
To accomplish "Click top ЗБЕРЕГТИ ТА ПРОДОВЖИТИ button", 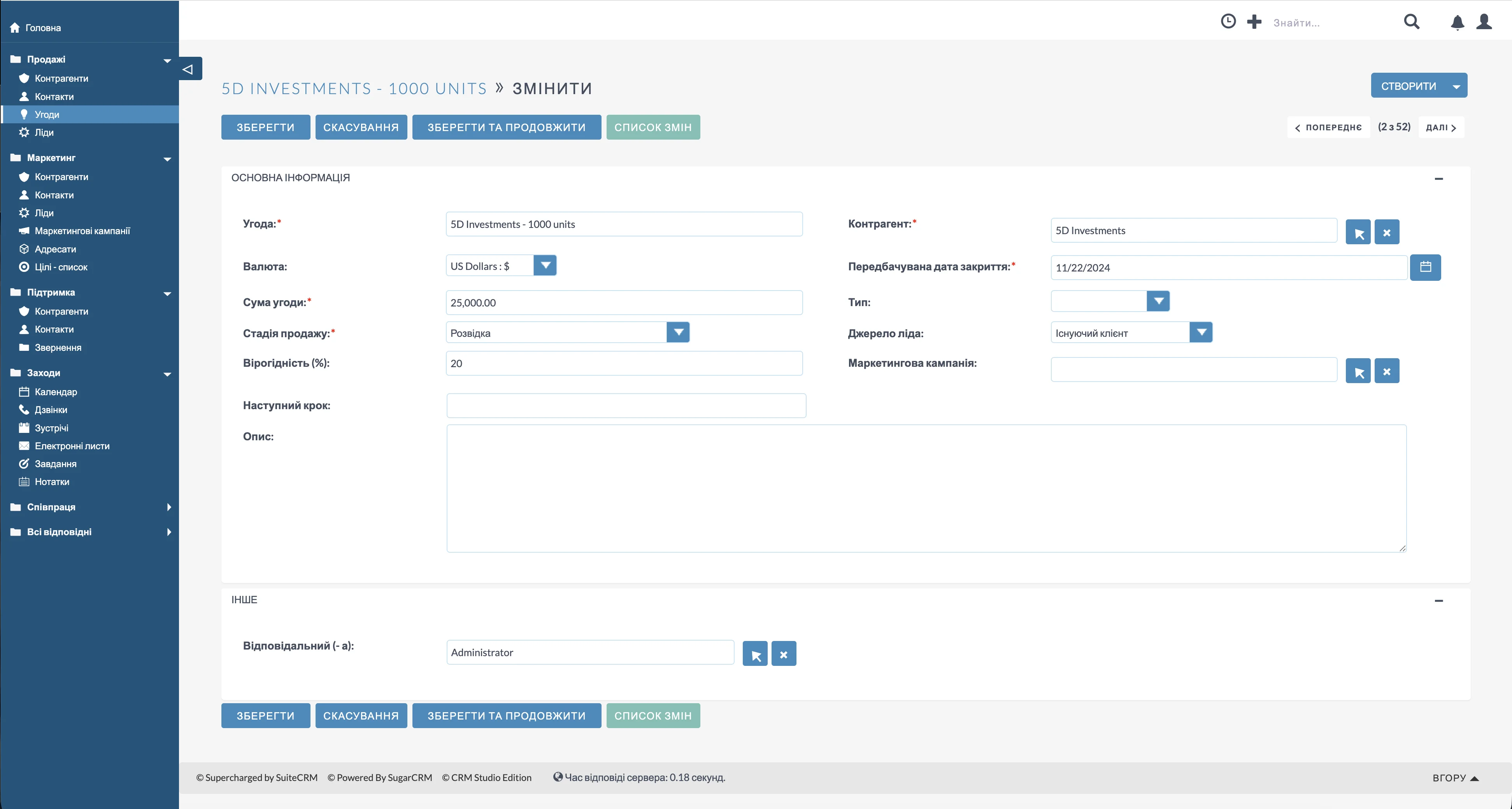I will pos(506,127).
